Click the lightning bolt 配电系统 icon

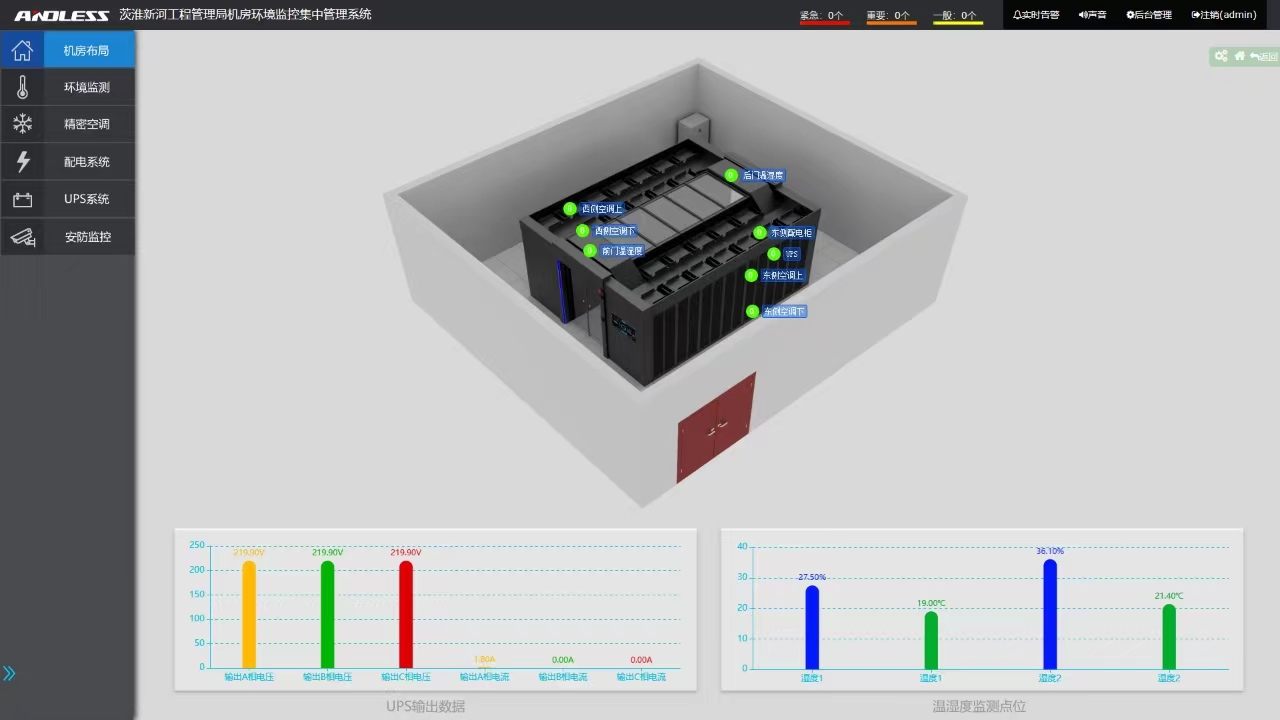pyautogui.click(x=22, y=161)
